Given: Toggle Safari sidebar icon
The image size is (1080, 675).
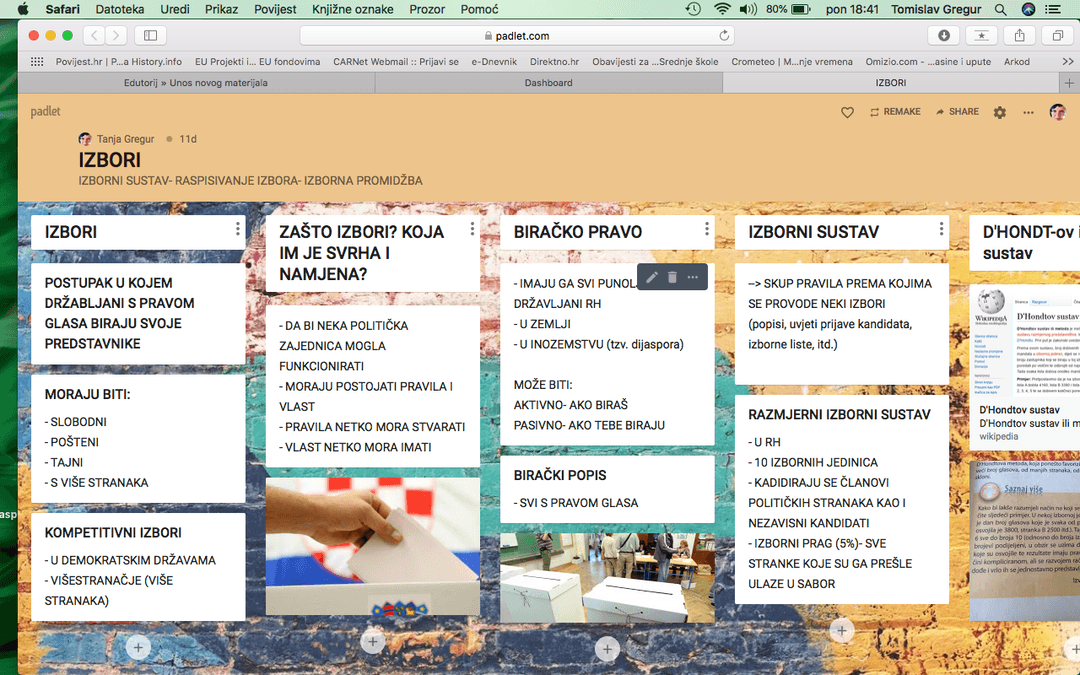Looking at the screenshot, I should [150, 35].
